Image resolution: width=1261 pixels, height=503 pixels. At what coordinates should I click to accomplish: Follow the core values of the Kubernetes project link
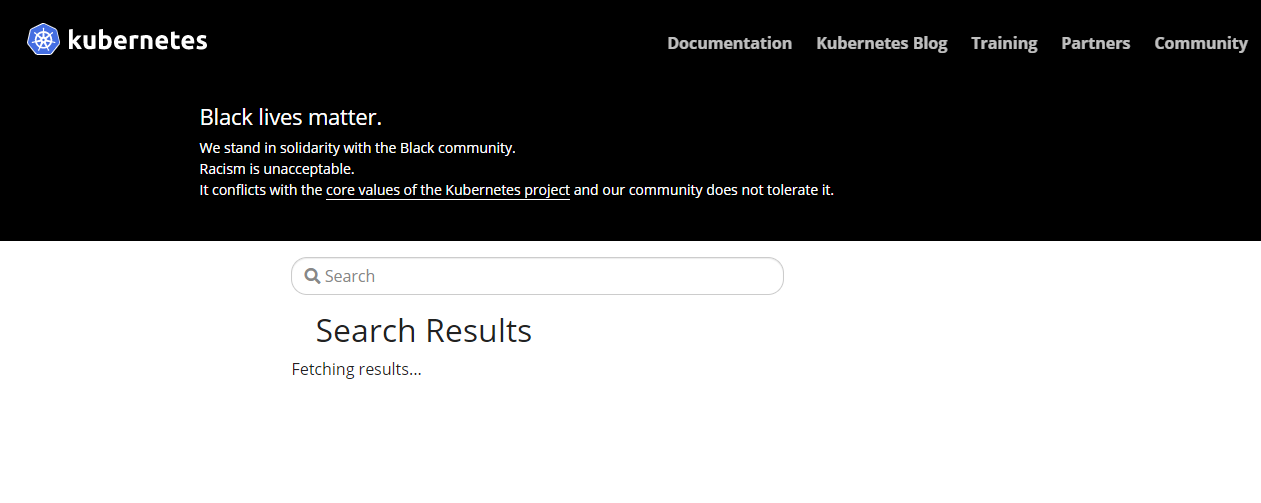tap(448, 190)
